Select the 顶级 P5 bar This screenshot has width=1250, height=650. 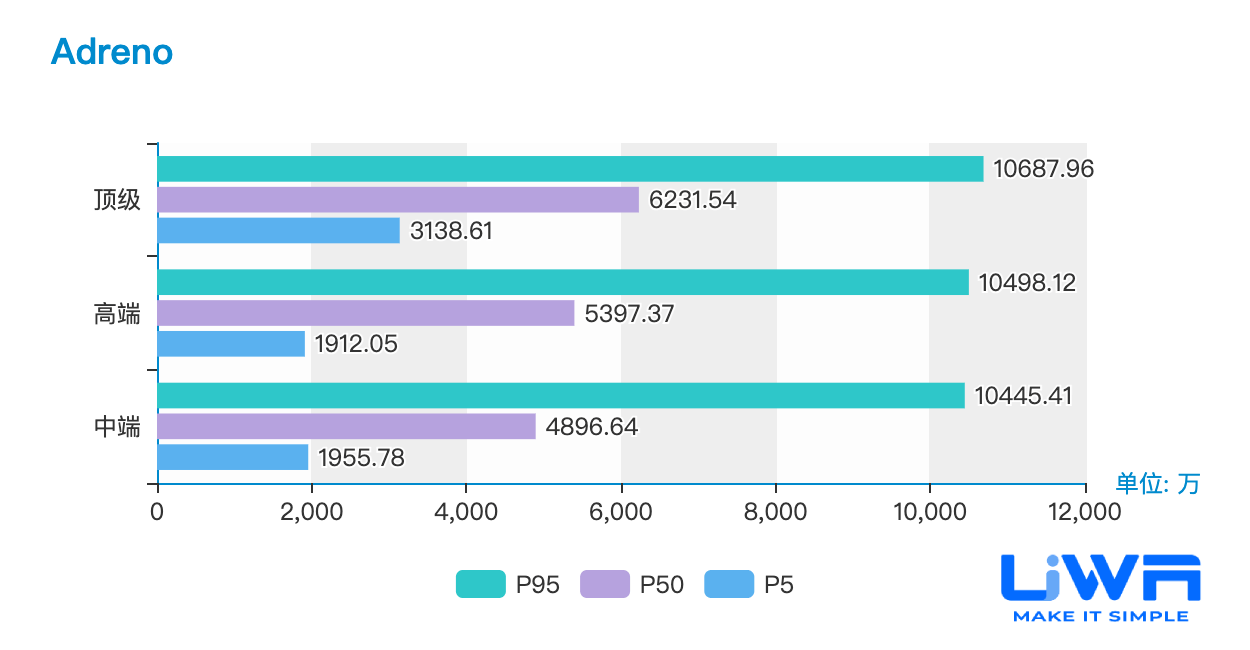point(279,231)
